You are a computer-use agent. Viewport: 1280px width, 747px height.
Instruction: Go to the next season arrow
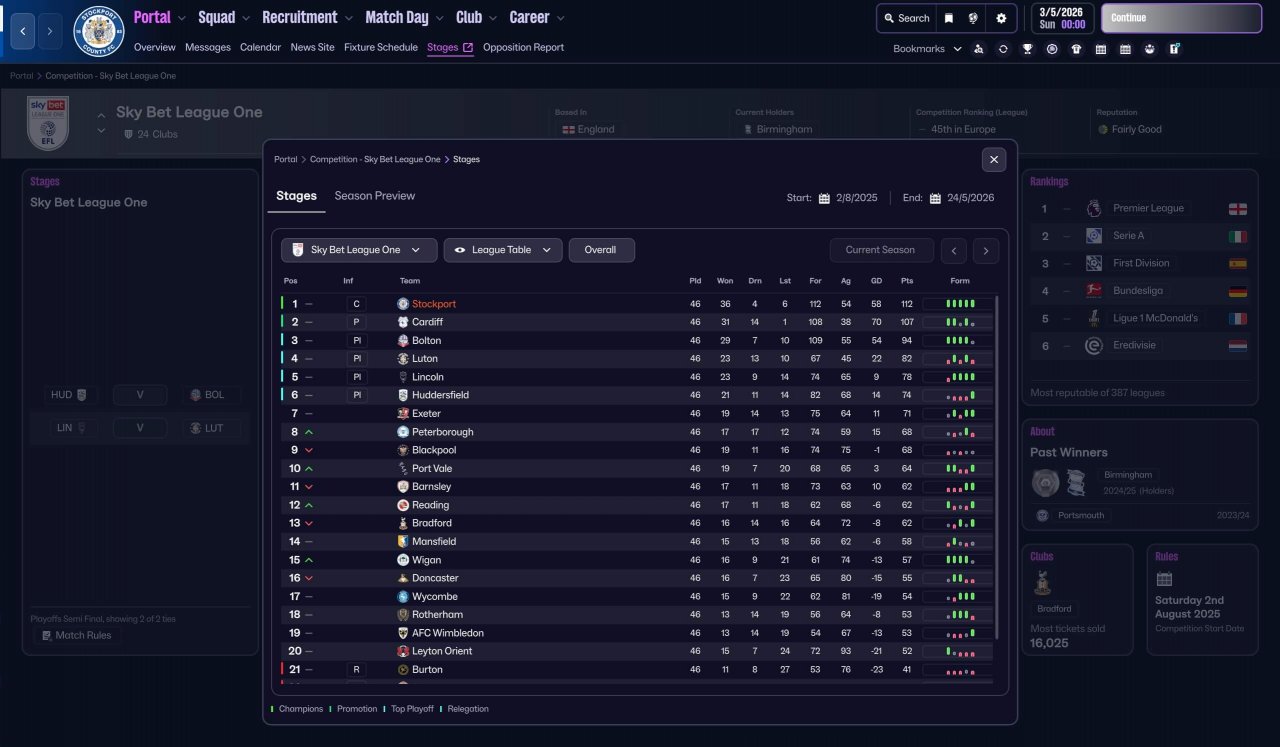pyautogui.click(x=986, y=250)
